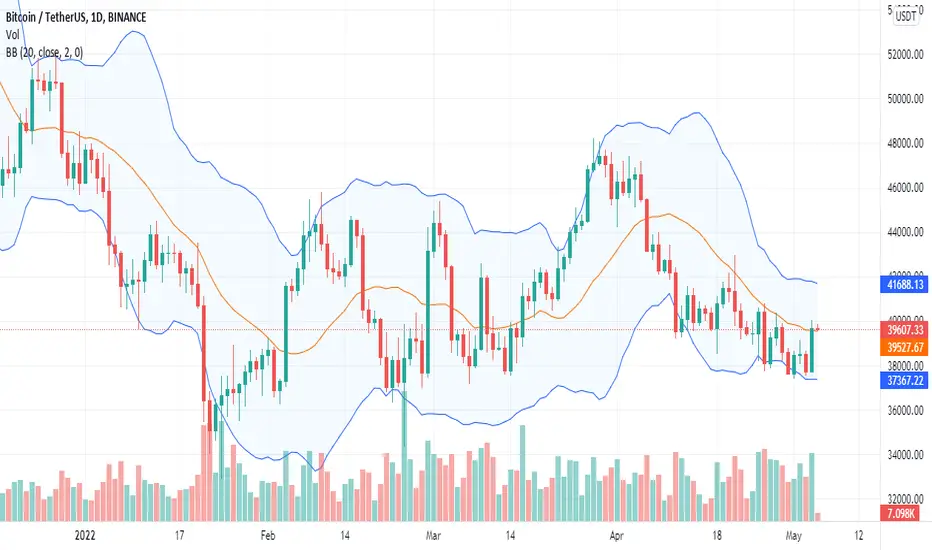The height and width of the screenshot is (550, 932).
Task: Click the orange 39527.67 basis label
Action: click(905, 347)
